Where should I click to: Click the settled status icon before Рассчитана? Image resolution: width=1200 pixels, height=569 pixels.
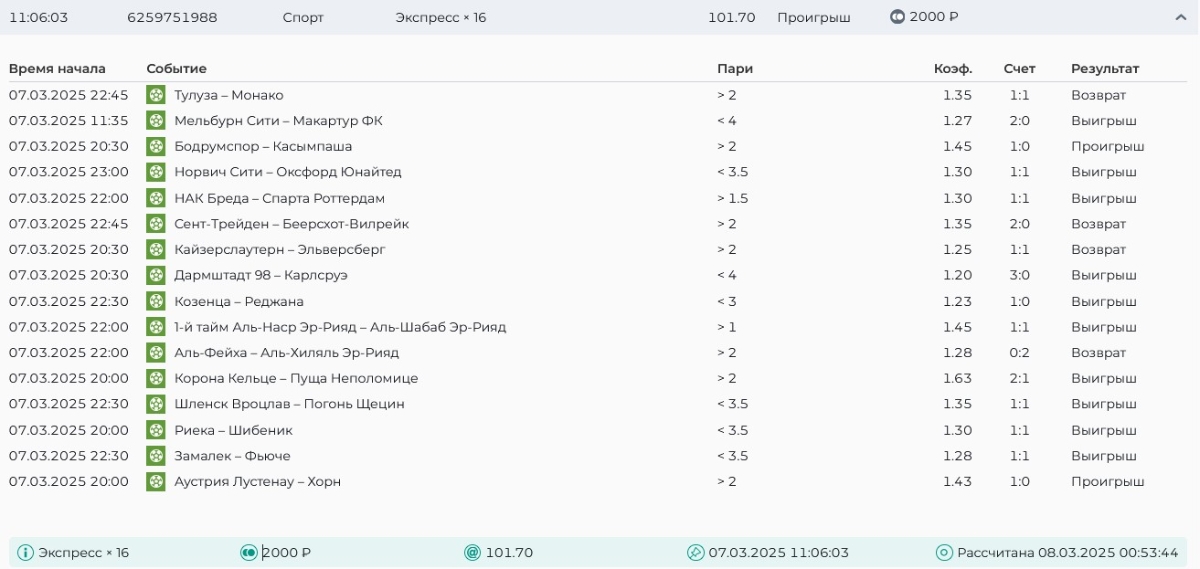click(x=944, y=552)
